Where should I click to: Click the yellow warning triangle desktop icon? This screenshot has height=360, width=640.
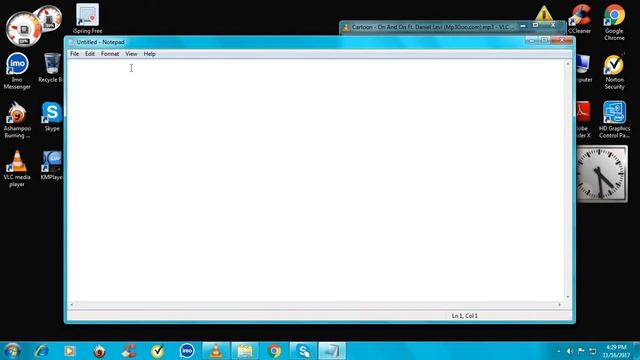point(544,13)
